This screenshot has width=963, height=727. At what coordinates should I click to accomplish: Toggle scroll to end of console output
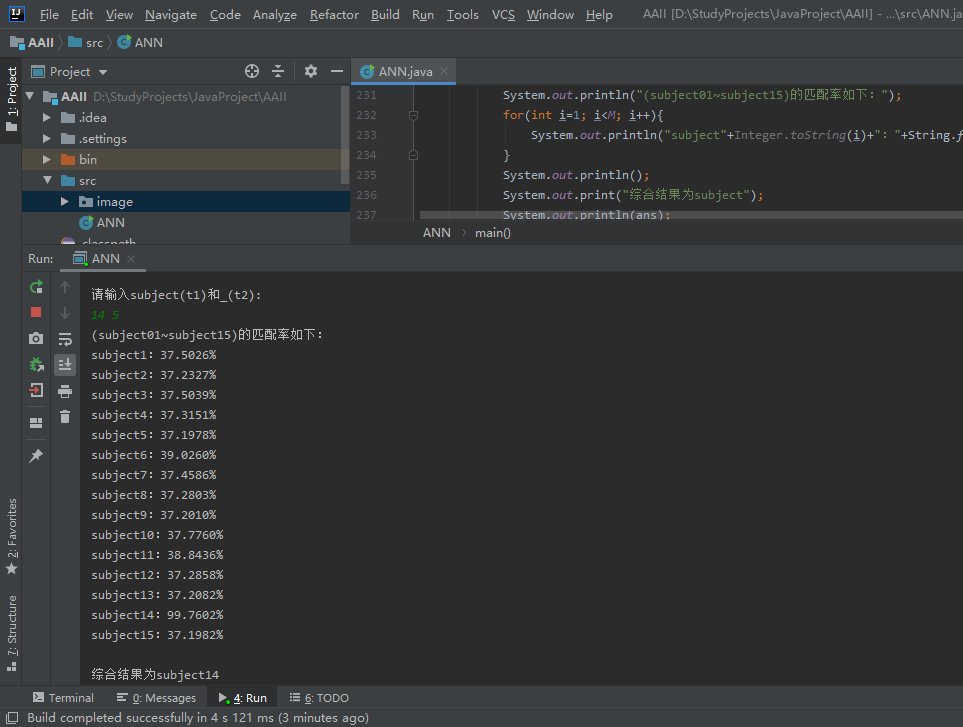(65, 365)
